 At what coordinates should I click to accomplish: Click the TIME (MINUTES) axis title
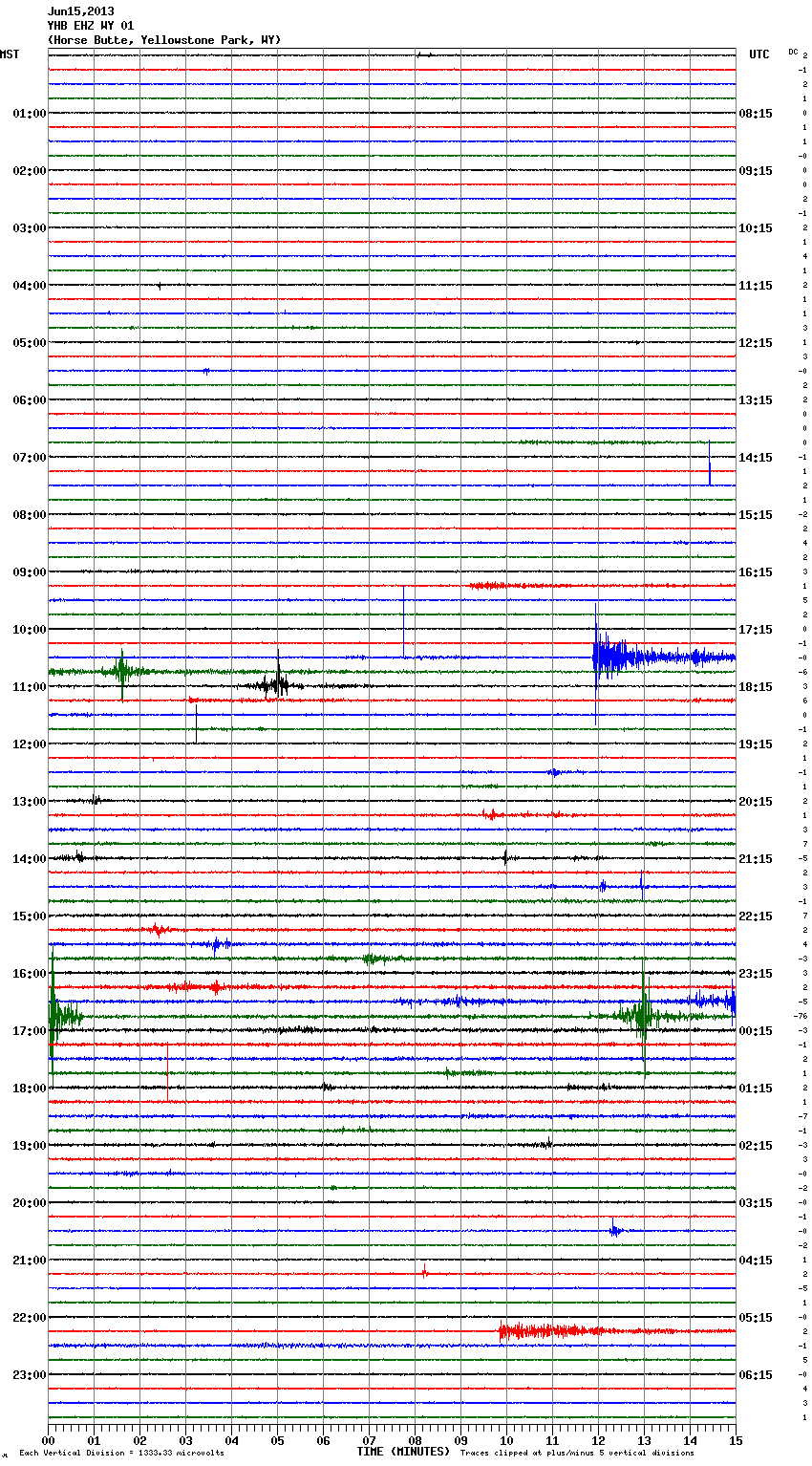(x=403, y=1452)
